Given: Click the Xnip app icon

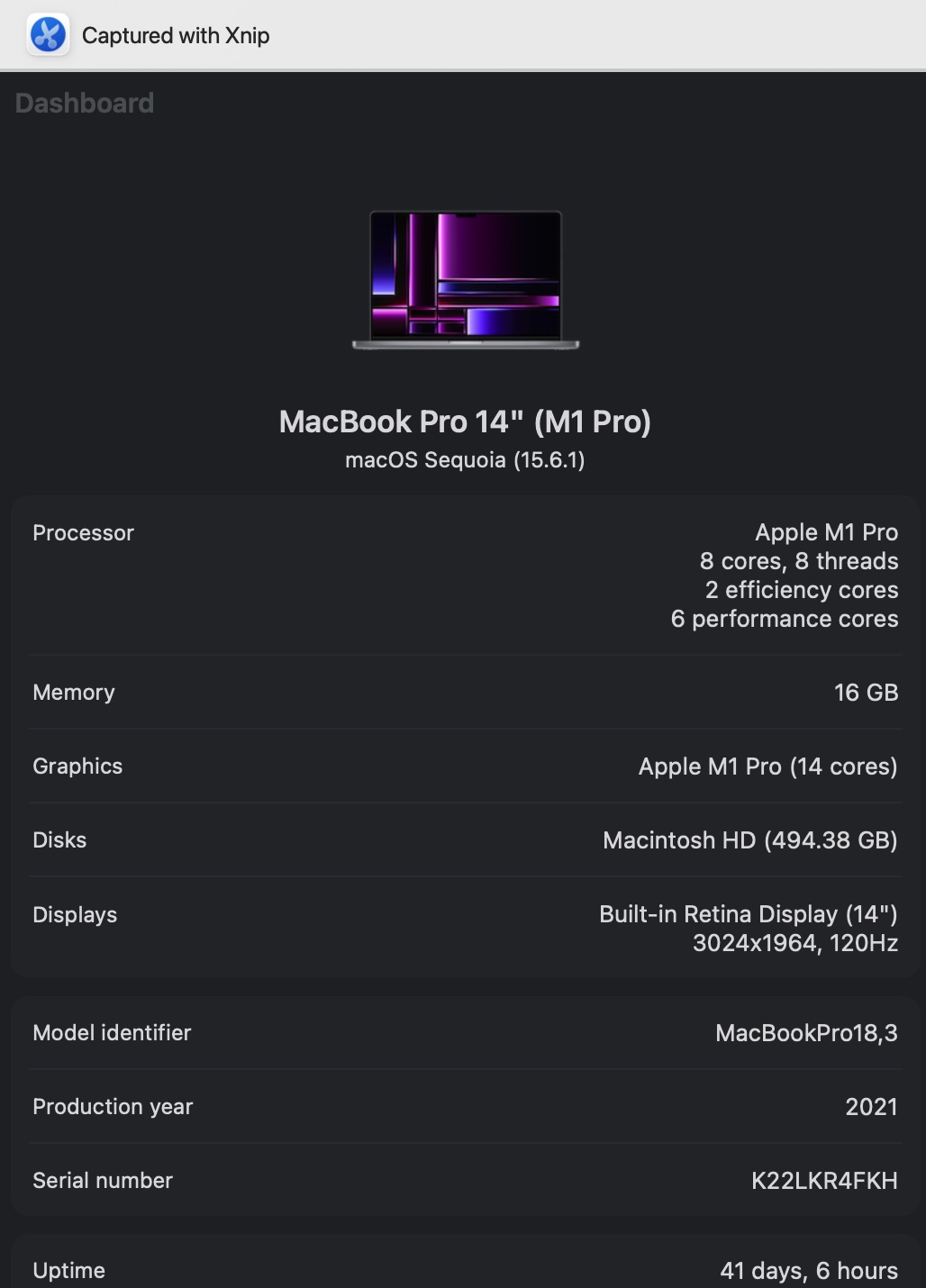Looking at the screenshot, I should click(x=48, y=35).
